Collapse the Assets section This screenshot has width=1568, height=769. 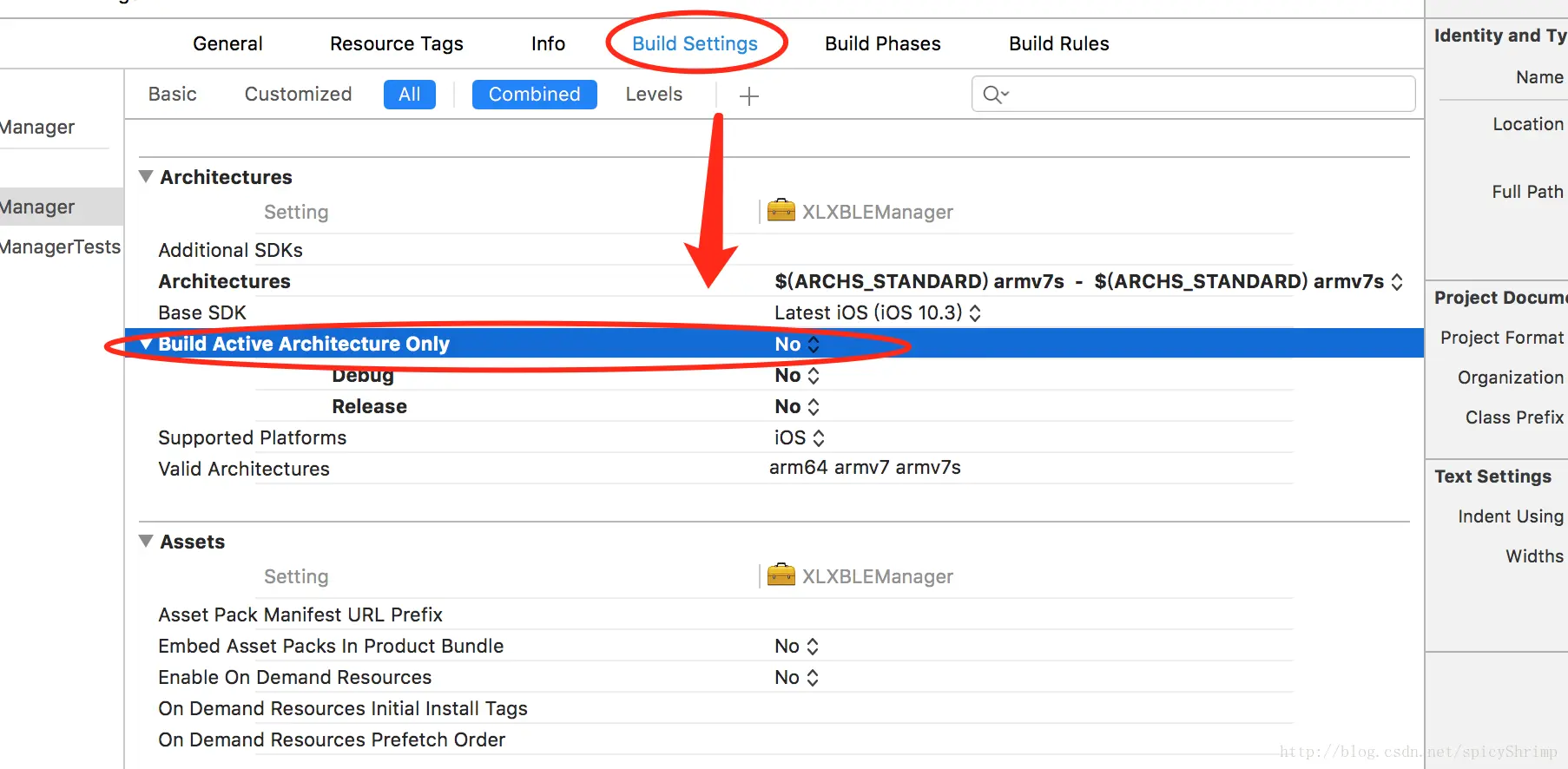tap(146, 541)
